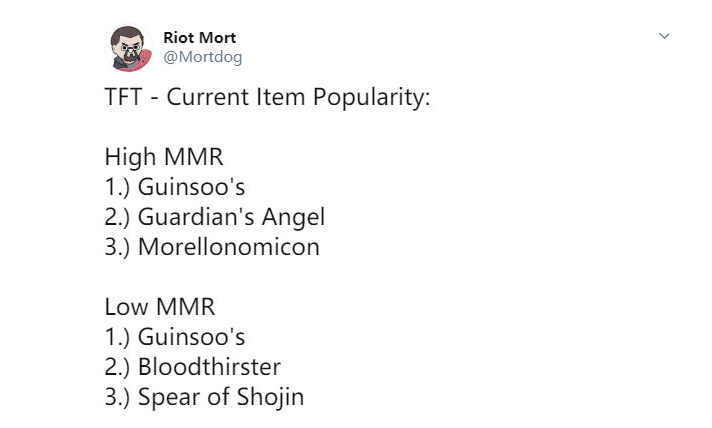712x428 pixels.
Task: Click the @Mortdog handle
Action: 203,57
